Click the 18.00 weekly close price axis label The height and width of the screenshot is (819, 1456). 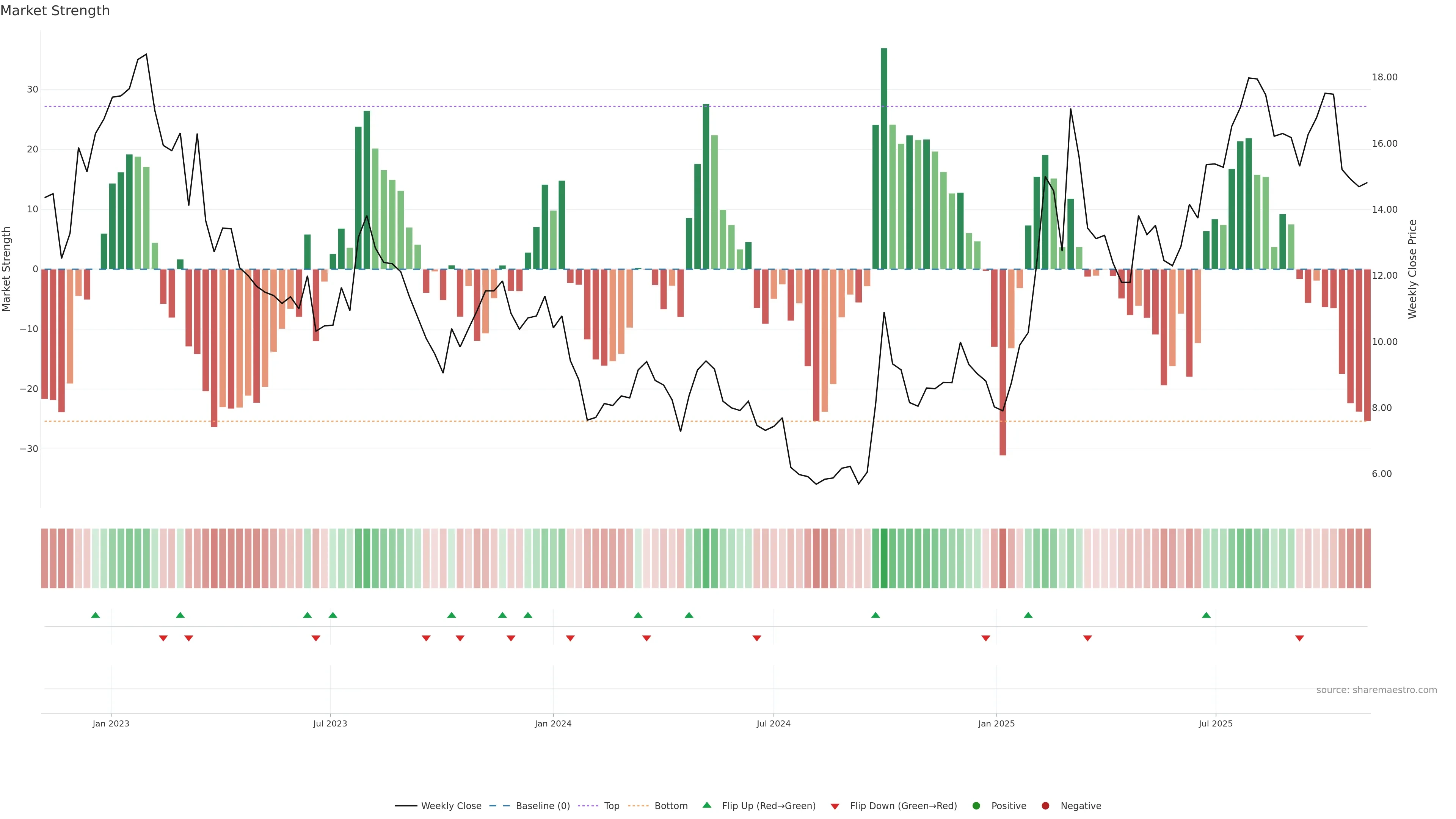1384,77
